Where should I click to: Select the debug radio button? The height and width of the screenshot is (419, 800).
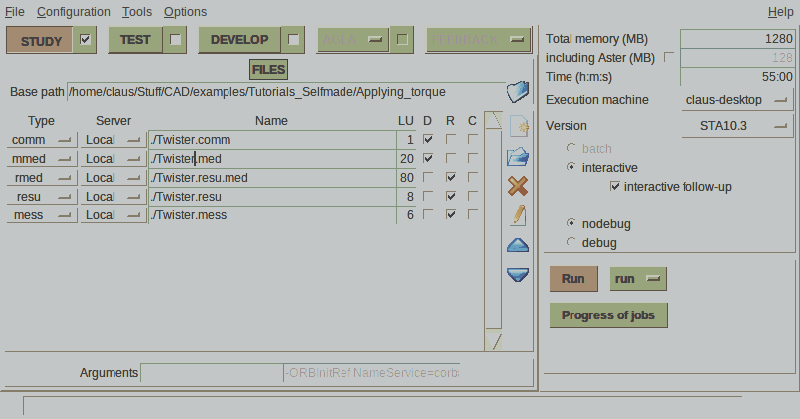tap(571, 242)
